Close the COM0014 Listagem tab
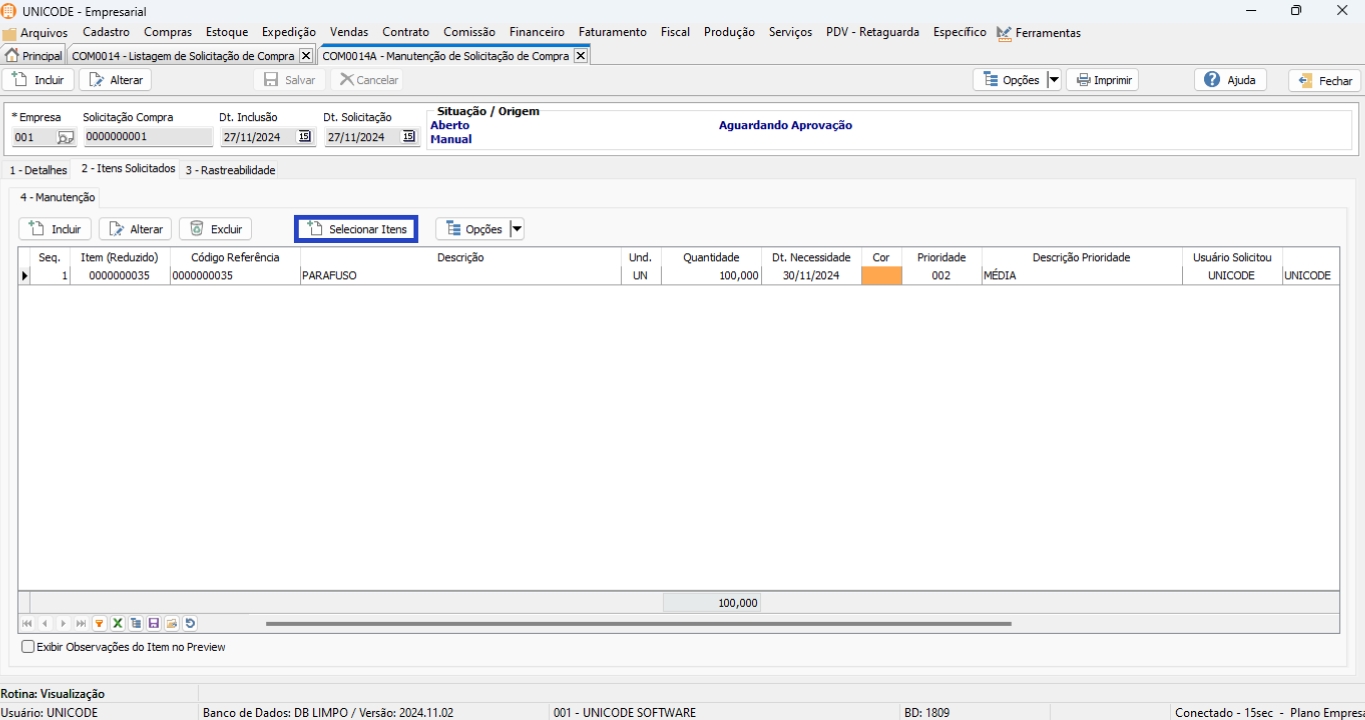Viewport: 1365px width, 720px height. point(306,56)
